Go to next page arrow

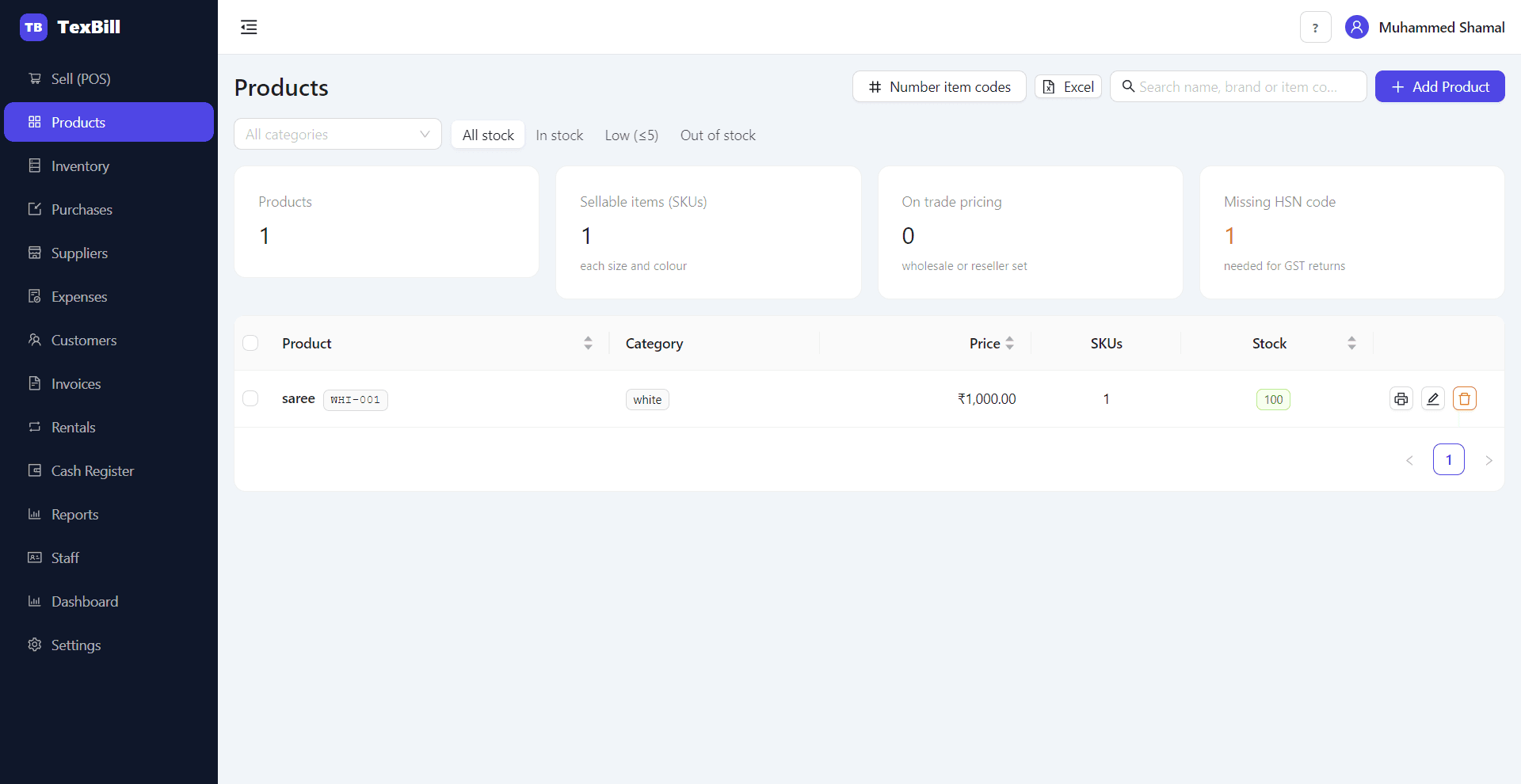(1489, 460)
